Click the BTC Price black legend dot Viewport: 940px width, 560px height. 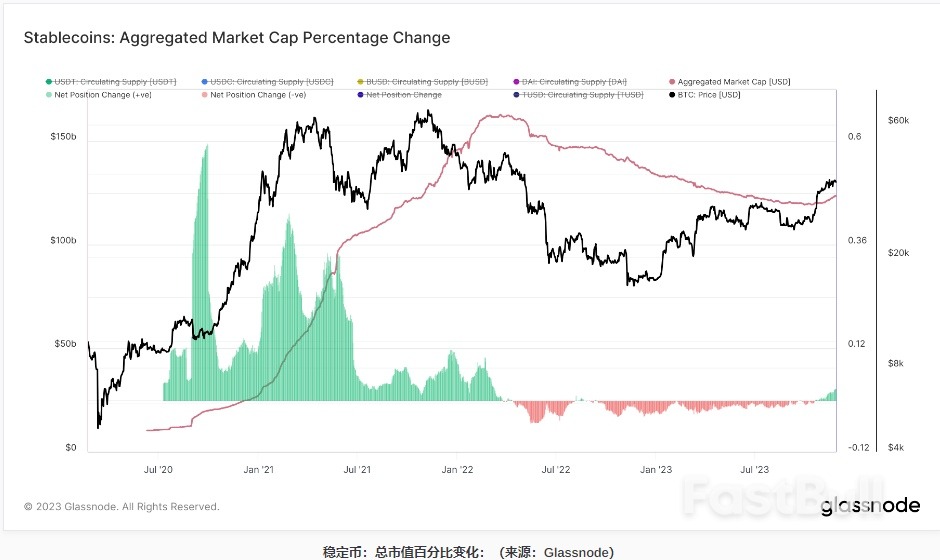pyautogui.click(x=672, y=94)
